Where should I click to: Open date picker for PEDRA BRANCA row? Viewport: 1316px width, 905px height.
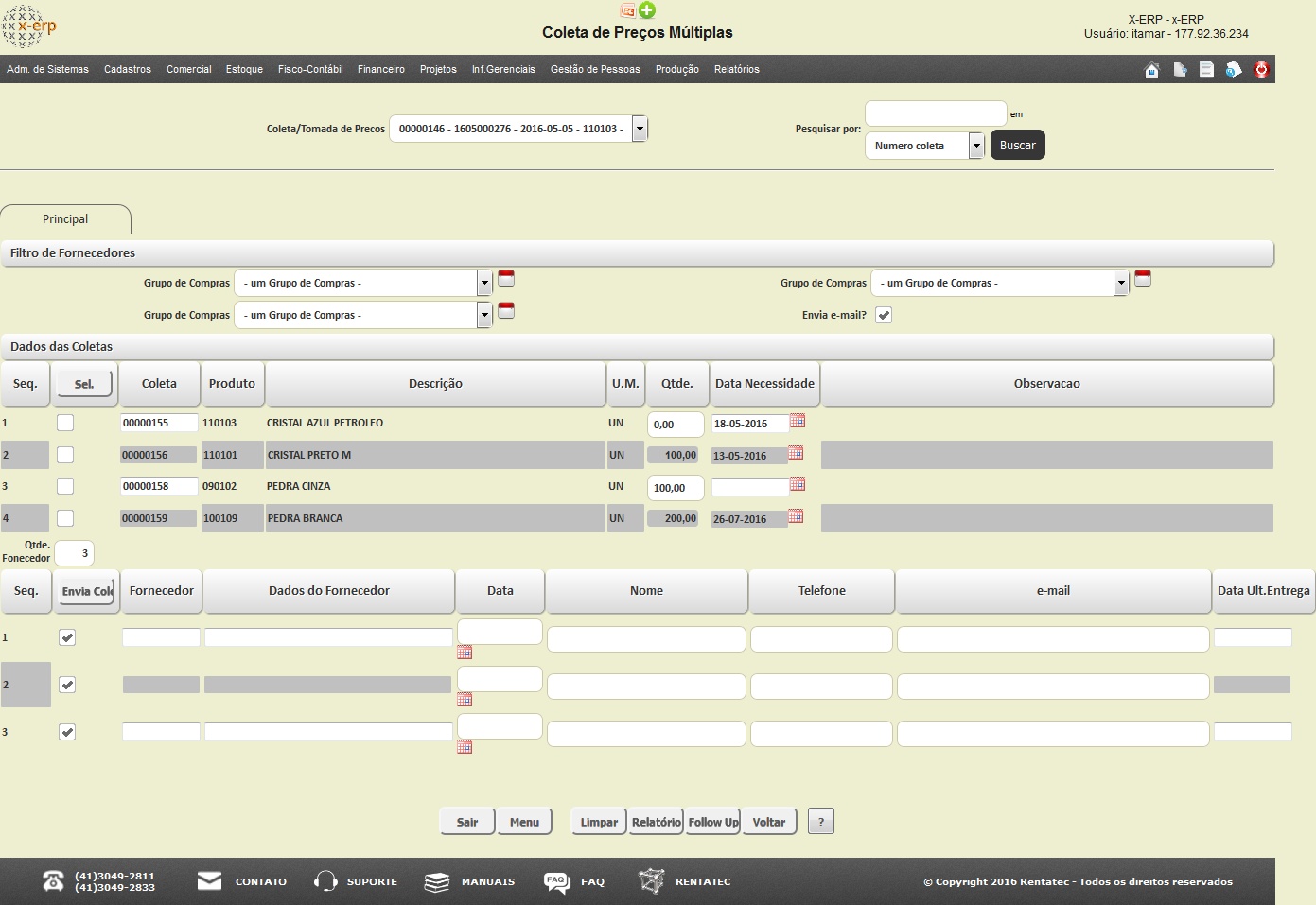pyautogui.click(x=796, y=516)
